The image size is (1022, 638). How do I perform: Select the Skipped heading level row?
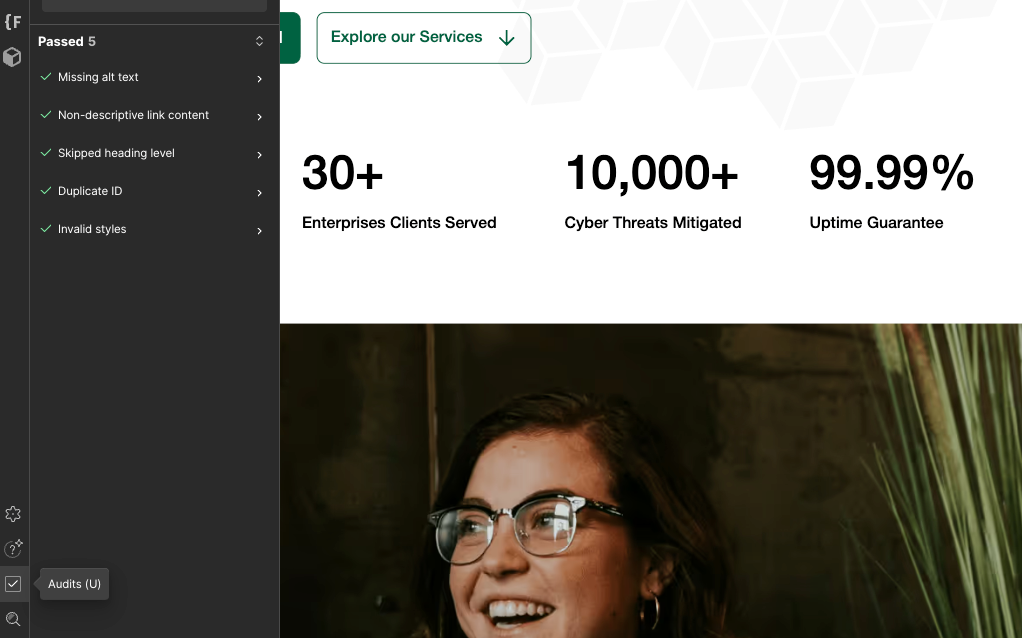pos(154,153)
